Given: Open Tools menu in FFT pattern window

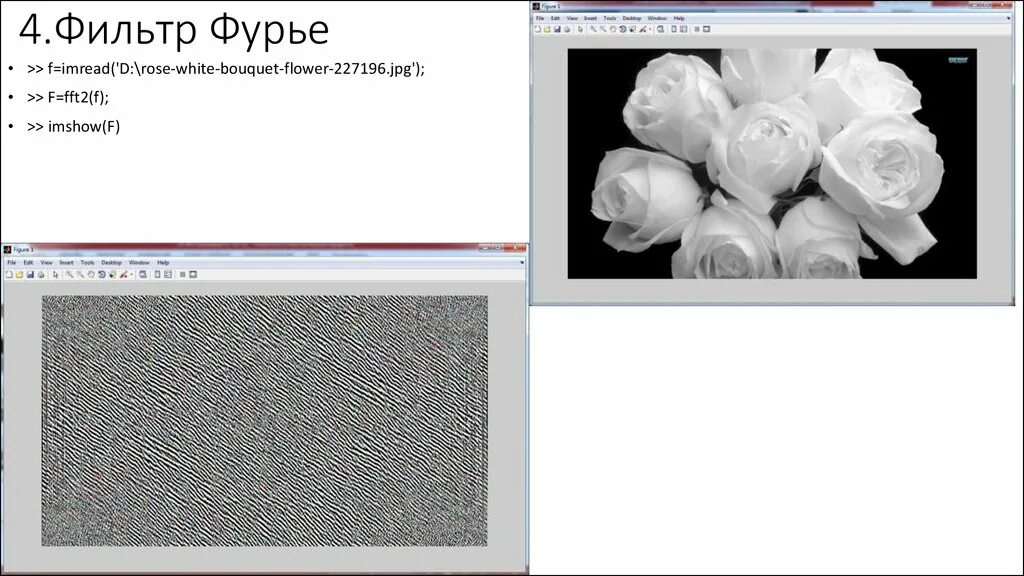Looking at the screenshot, I should [88, 263].
